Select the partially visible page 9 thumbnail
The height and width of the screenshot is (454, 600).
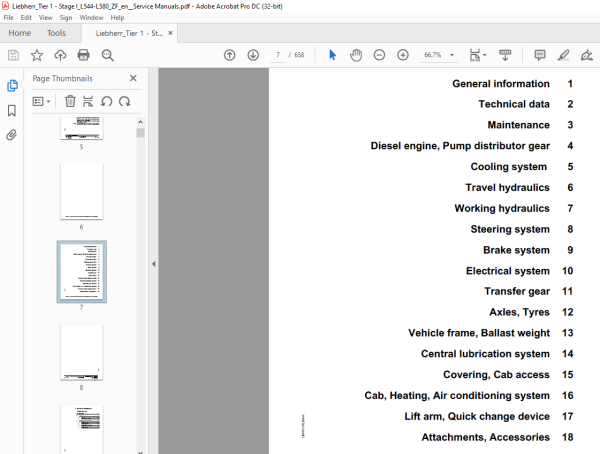point(82,429)
